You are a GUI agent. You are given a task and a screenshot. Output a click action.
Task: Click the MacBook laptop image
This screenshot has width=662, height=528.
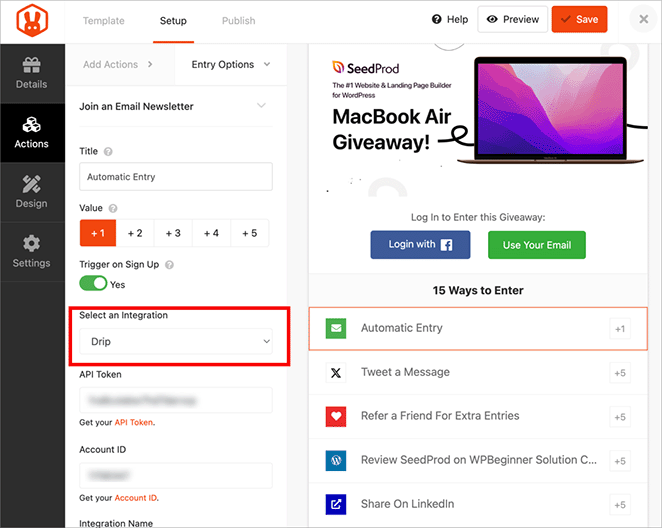(x=551, y=110)
